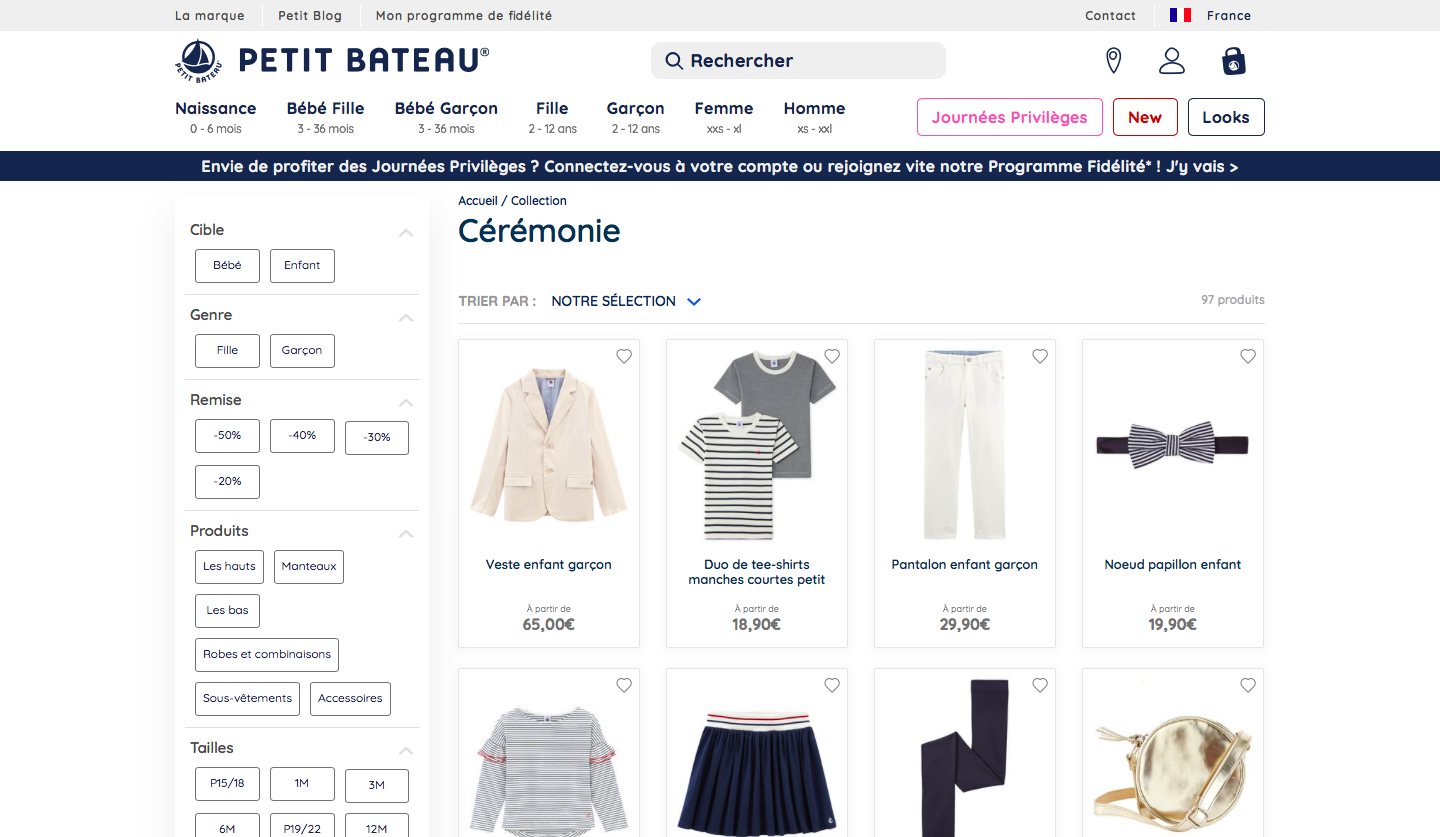This screenshot has width=1440, height=837.
Task: Select the -50% discount filter
Action: (x=227, y=436)
